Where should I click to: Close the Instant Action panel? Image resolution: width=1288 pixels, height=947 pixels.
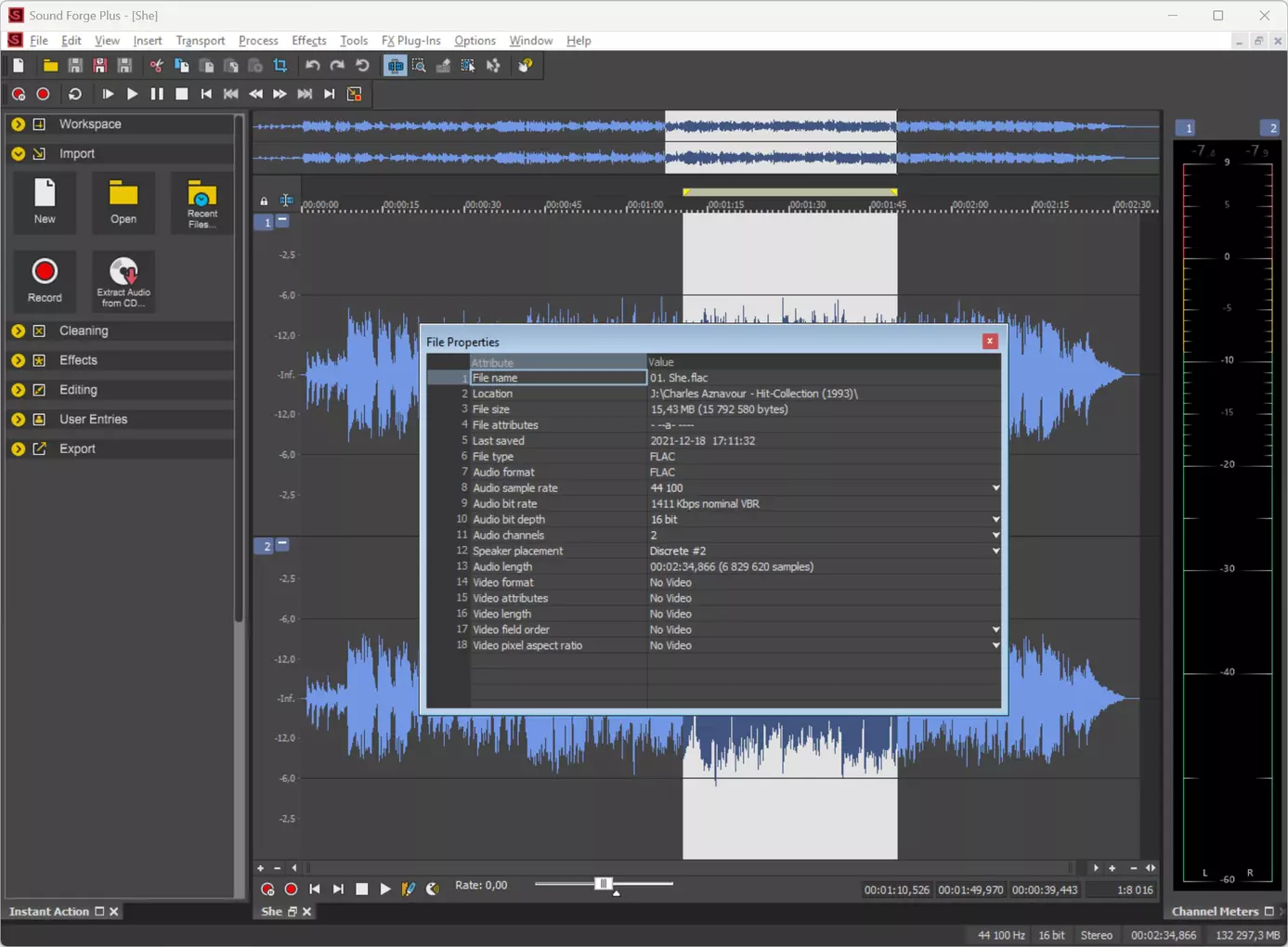[x=114, y=912]
